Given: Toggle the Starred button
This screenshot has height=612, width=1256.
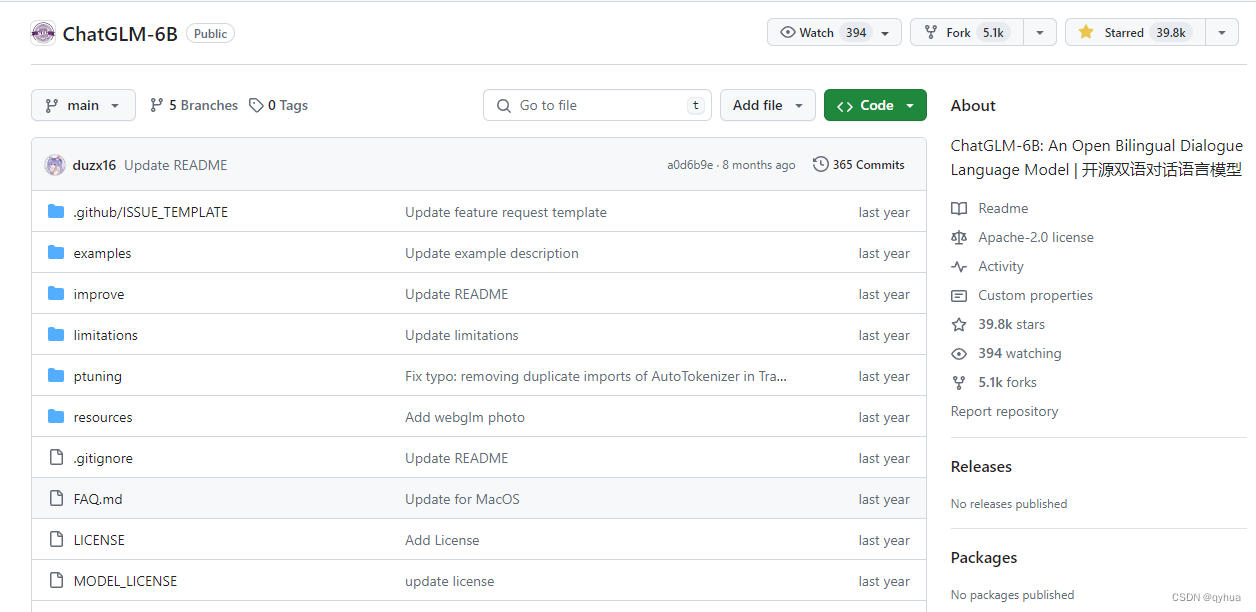Looking at the screenshot, I should 1135,32.
